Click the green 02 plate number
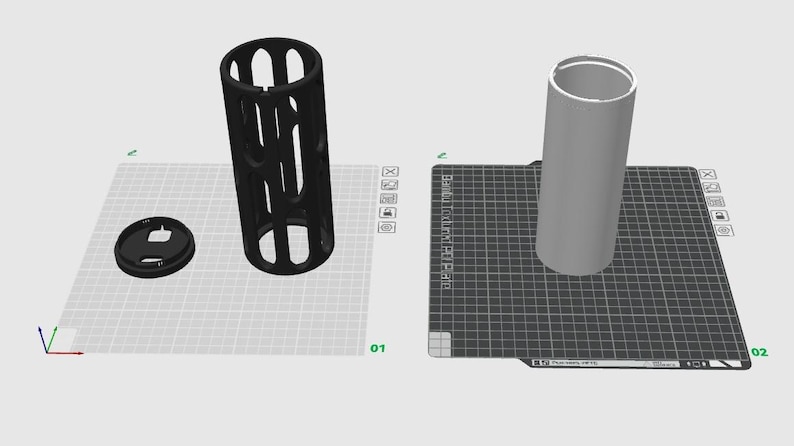 pyautogui.click(x=759, y=352)
